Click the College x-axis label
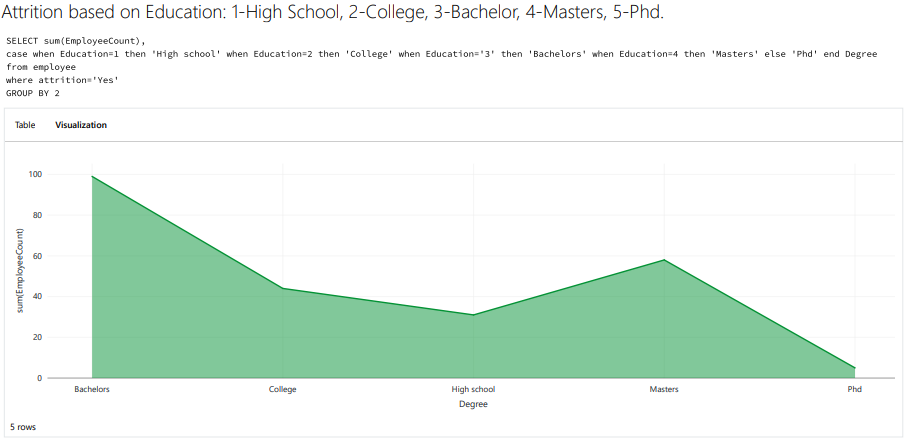This screenshot has height=438, width=914. pyautogui.click(x=283, y=389)
